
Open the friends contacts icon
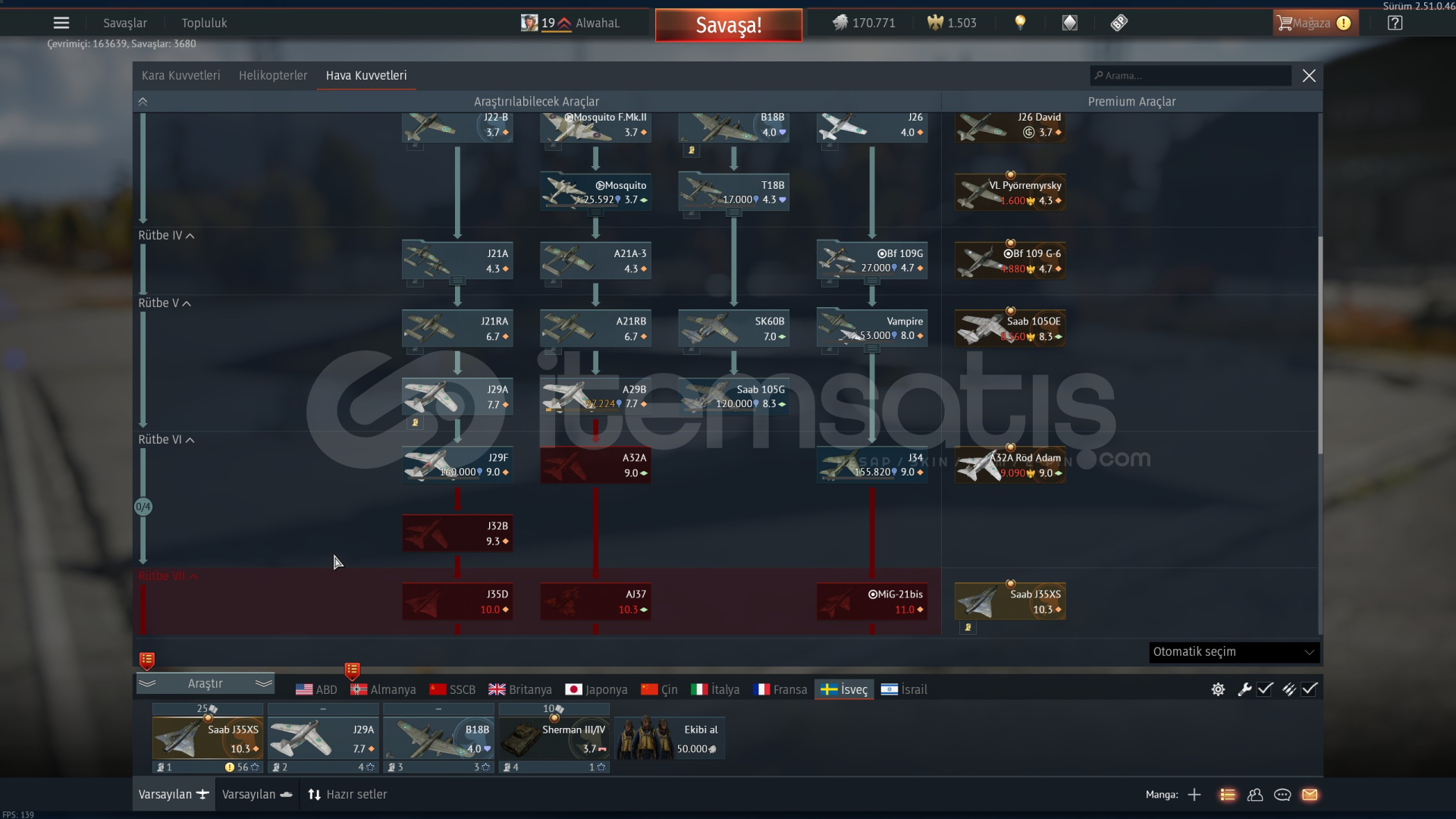click(1255, 795)
